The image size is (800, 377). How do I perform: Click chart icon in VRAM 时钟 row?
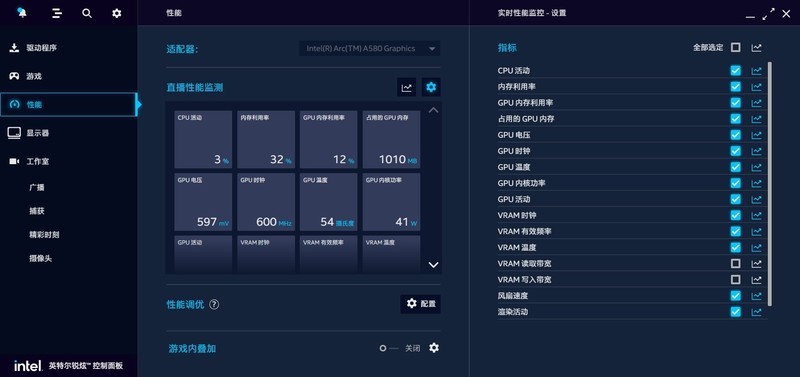[756, 215]
